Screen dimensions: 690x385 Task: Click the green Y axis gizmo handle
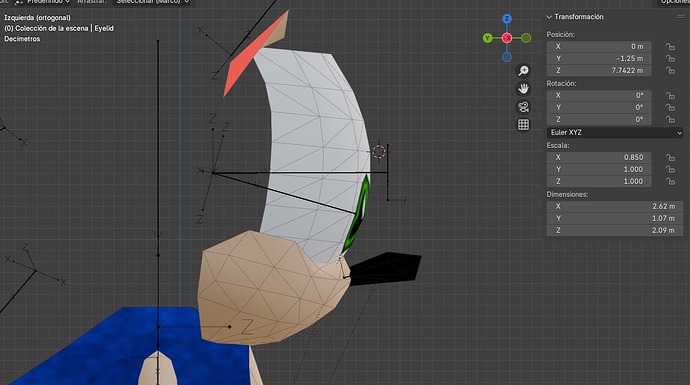pos(488,38)
